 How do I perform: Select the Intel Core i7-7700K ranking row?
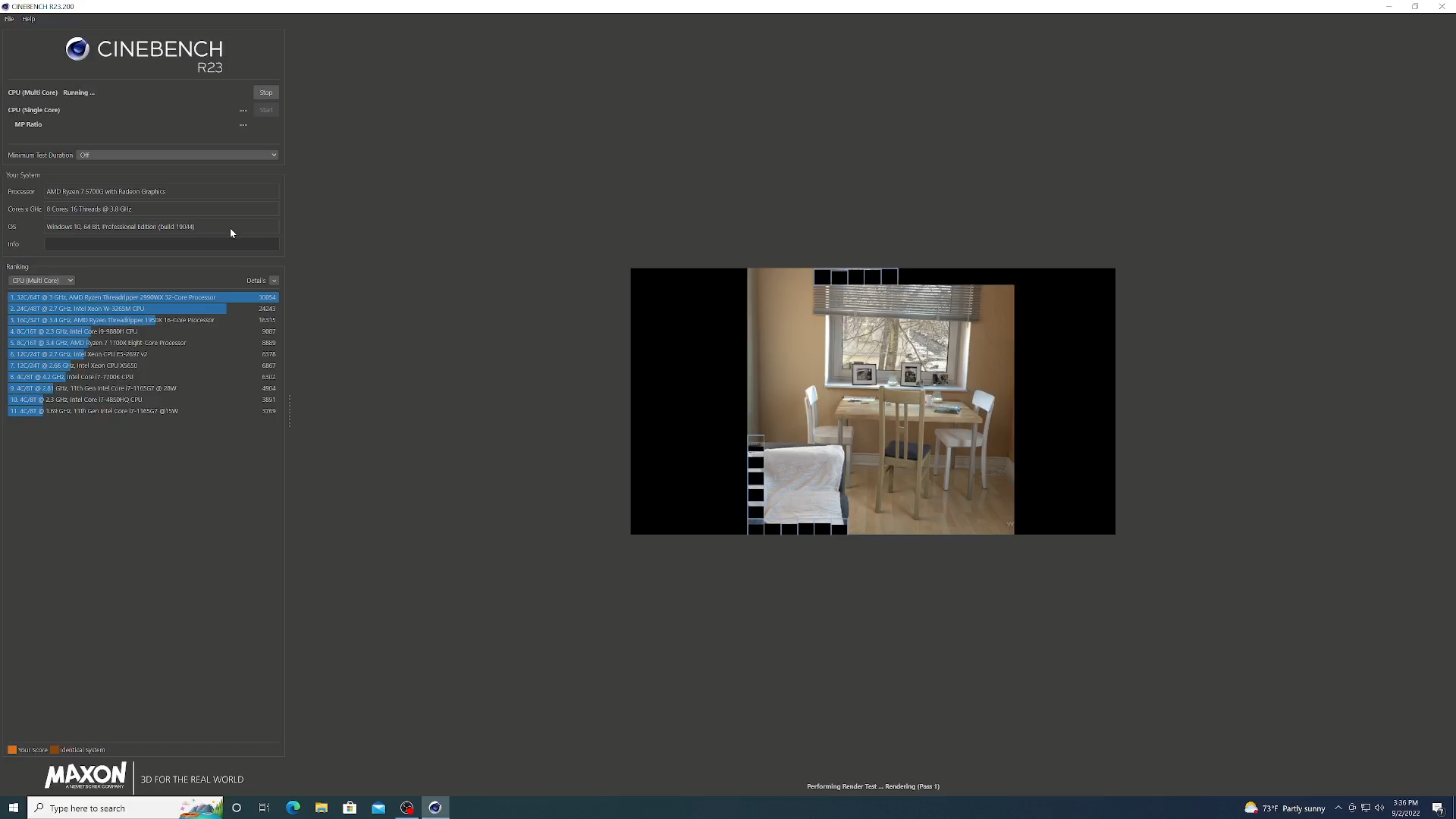tap(143, 377)
